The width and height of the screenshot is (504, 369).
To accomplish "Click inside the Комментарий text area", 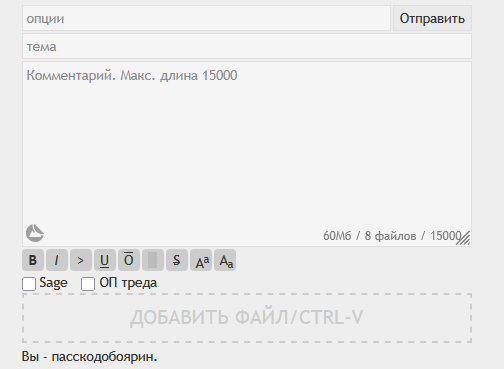I will [247, 154].
